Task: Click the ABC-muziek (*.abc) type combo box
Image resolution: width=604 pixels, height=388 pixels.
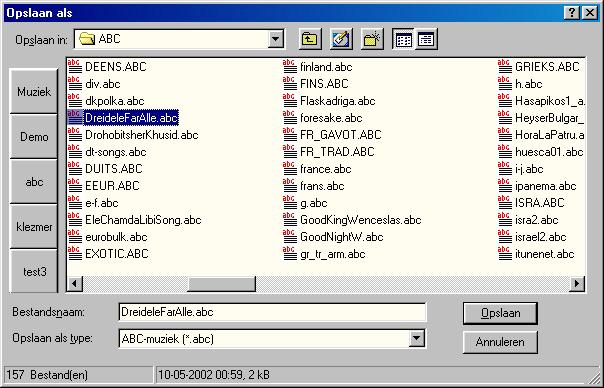Action: point(272,338)
